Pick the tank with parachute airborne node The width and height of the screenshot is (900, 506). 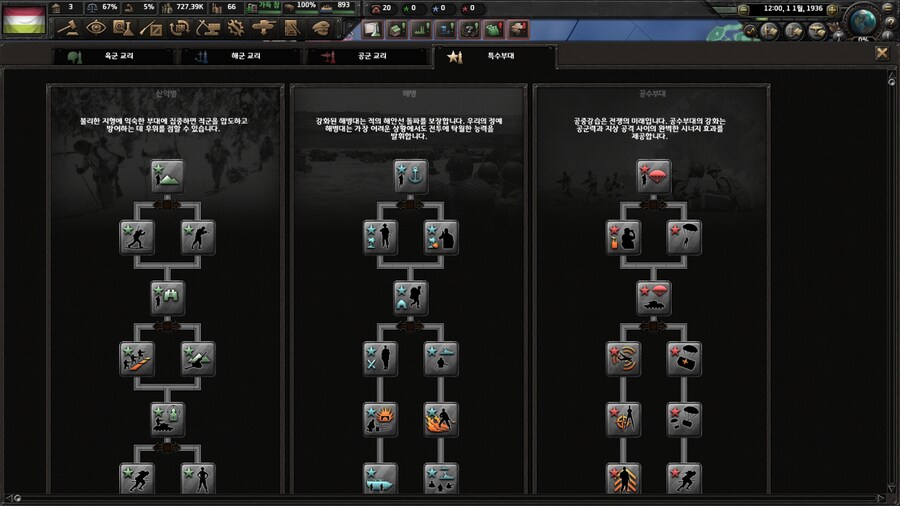point(654,296)
